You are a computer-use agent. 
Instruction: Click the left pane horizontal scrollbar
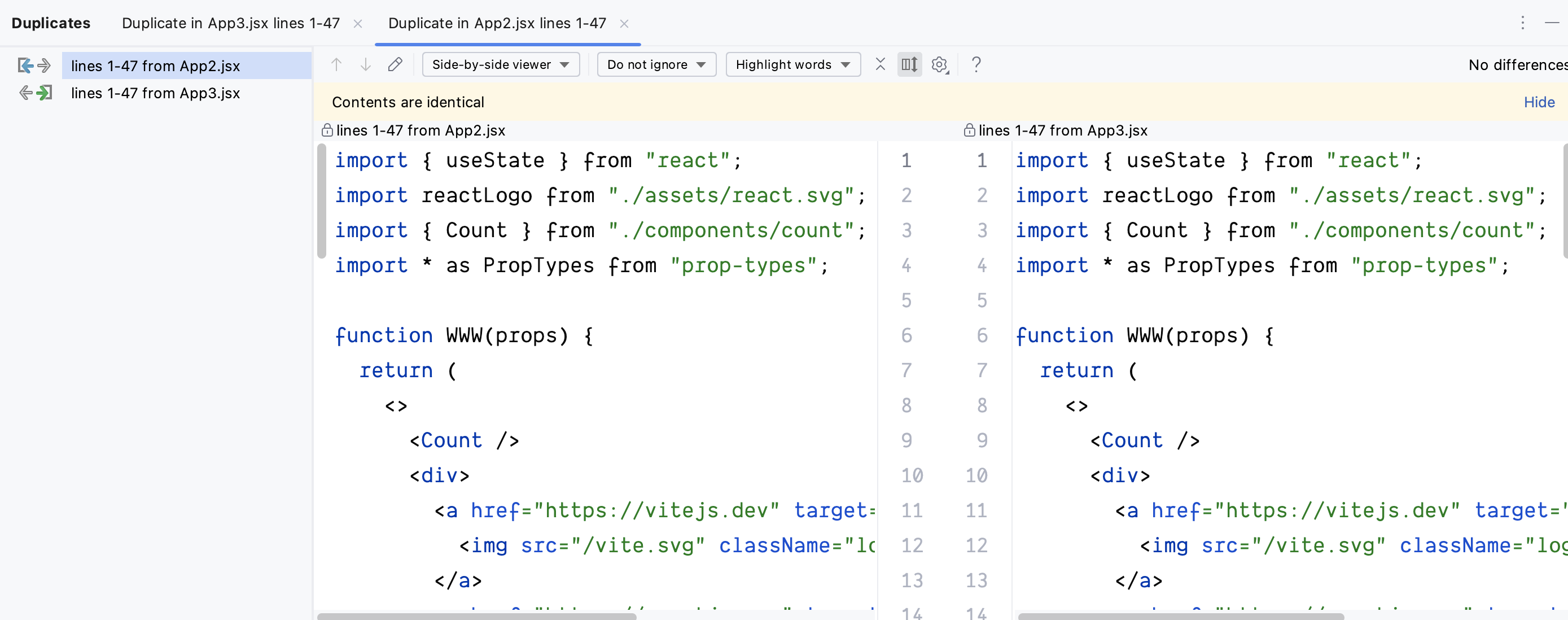click(476, 615)
